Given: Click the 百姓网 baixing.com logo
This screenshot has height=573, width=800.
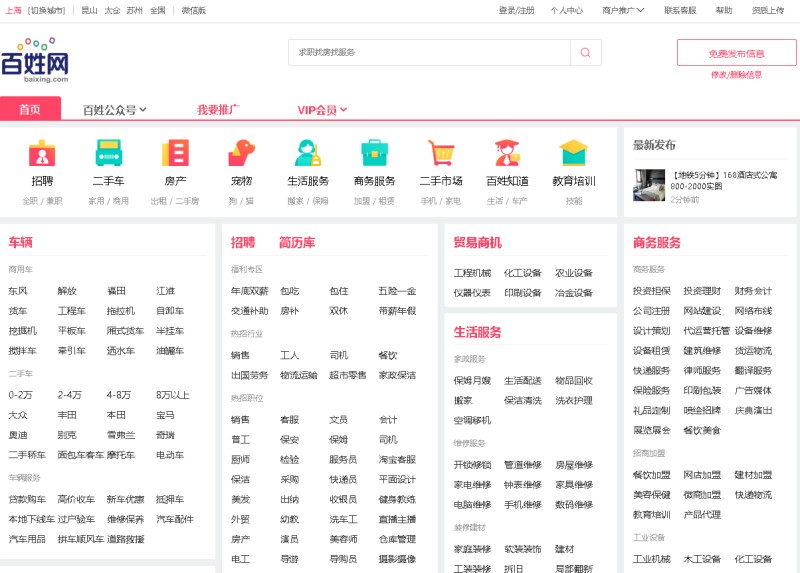Looking at the screenshot, I should click(x=35, y=60).
